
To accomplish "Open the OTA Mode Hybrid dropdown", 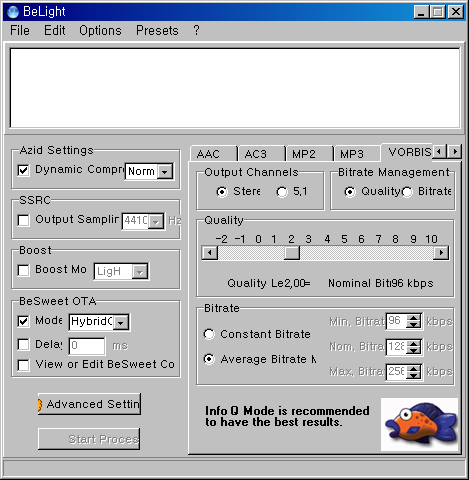I will pos(121,322).
